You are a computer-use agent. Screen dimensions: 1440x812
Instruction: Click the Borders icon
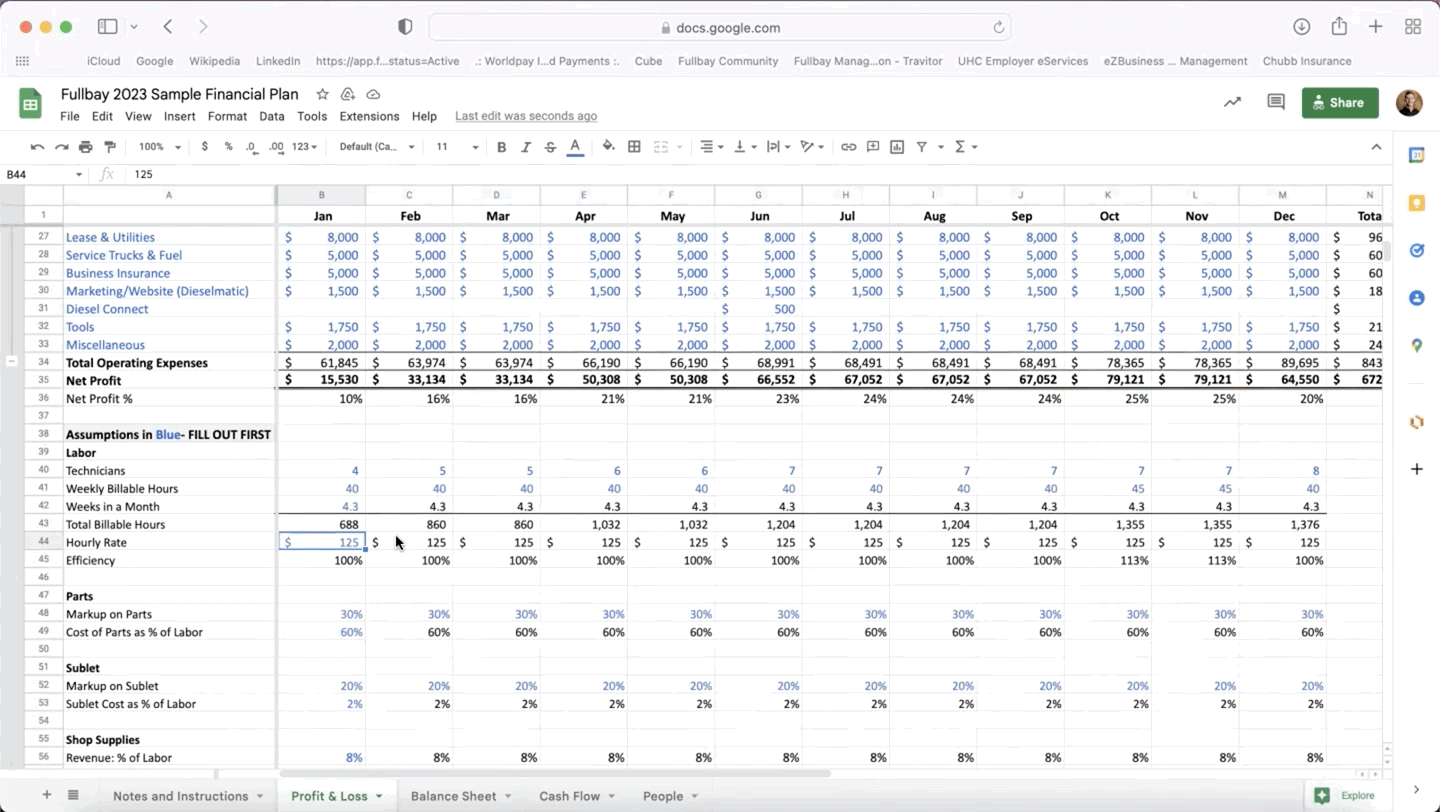point(634,147)
